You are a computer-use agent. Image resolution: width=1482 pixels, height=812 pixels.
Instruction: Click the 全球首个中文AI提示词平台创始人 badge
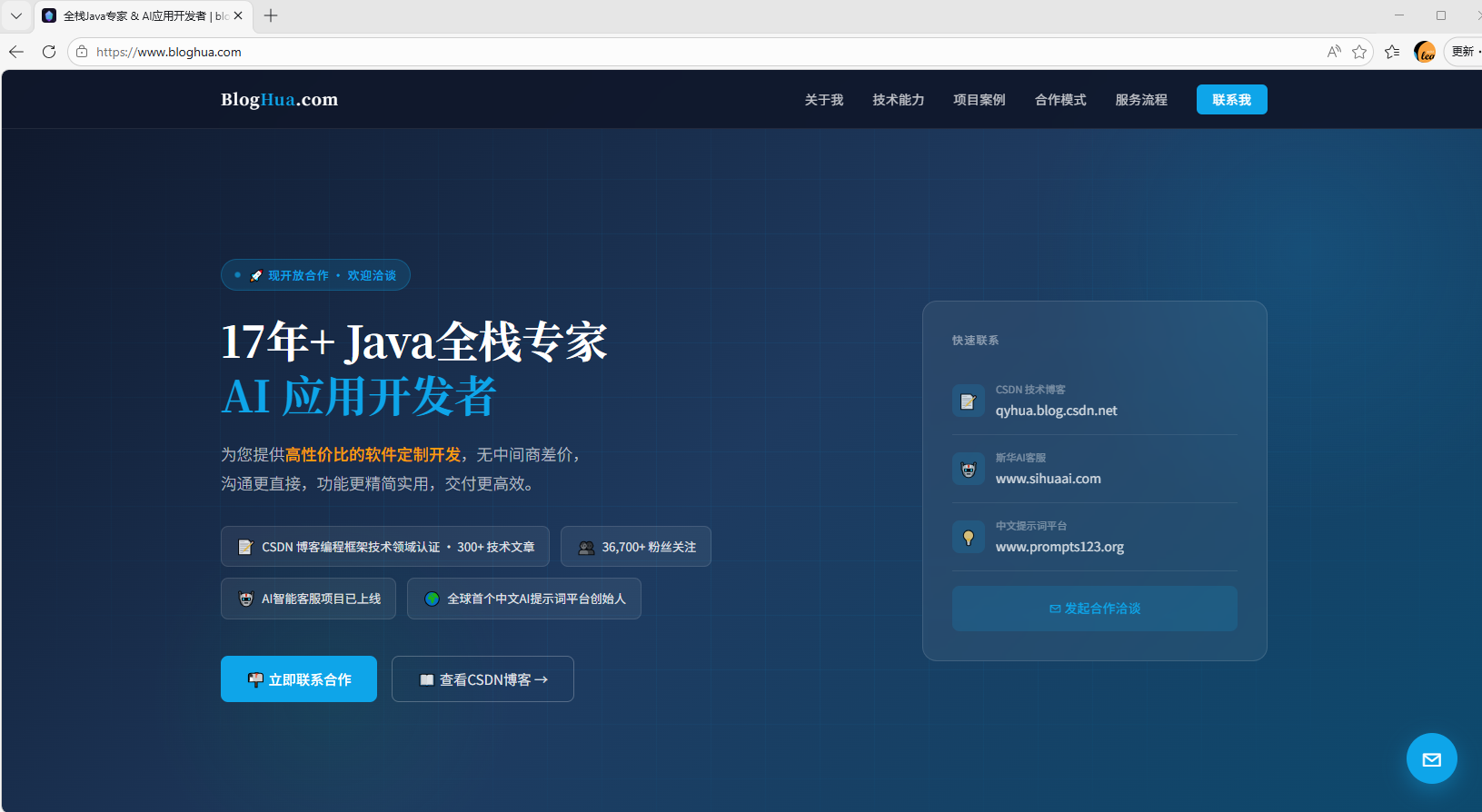tap(524, 599)
